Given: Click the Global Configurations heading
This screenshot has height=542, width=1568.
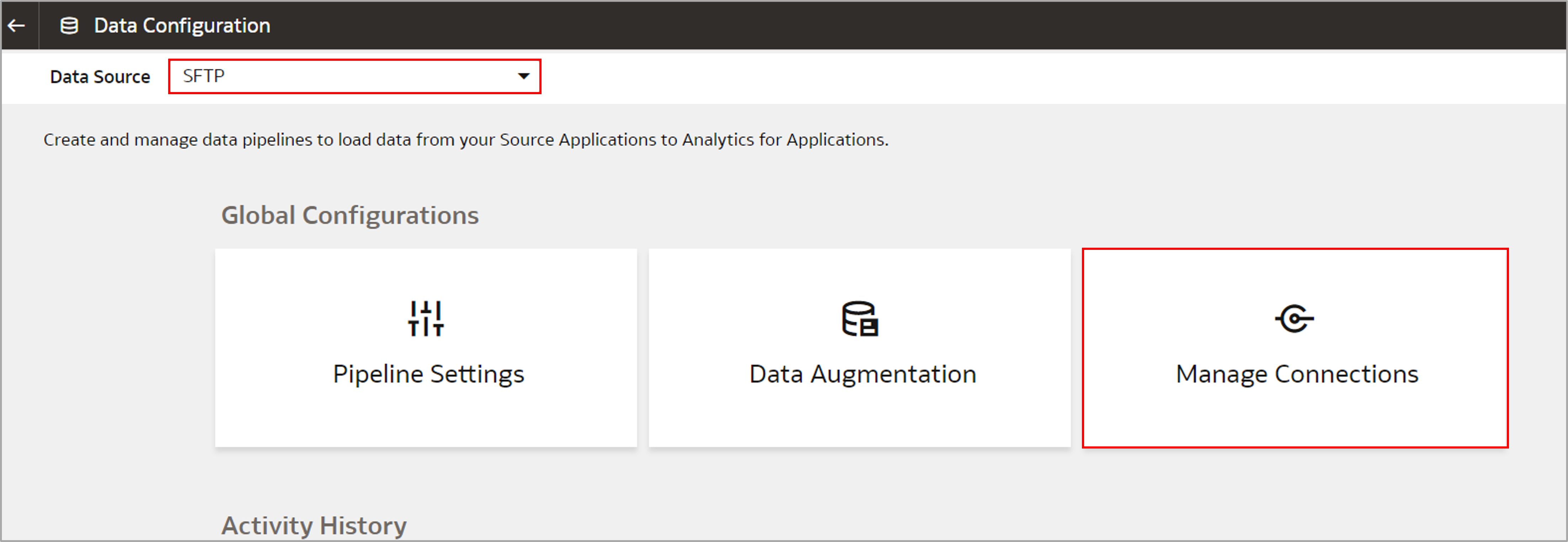Looking at the screenshot, I should [x=350, y=215].
